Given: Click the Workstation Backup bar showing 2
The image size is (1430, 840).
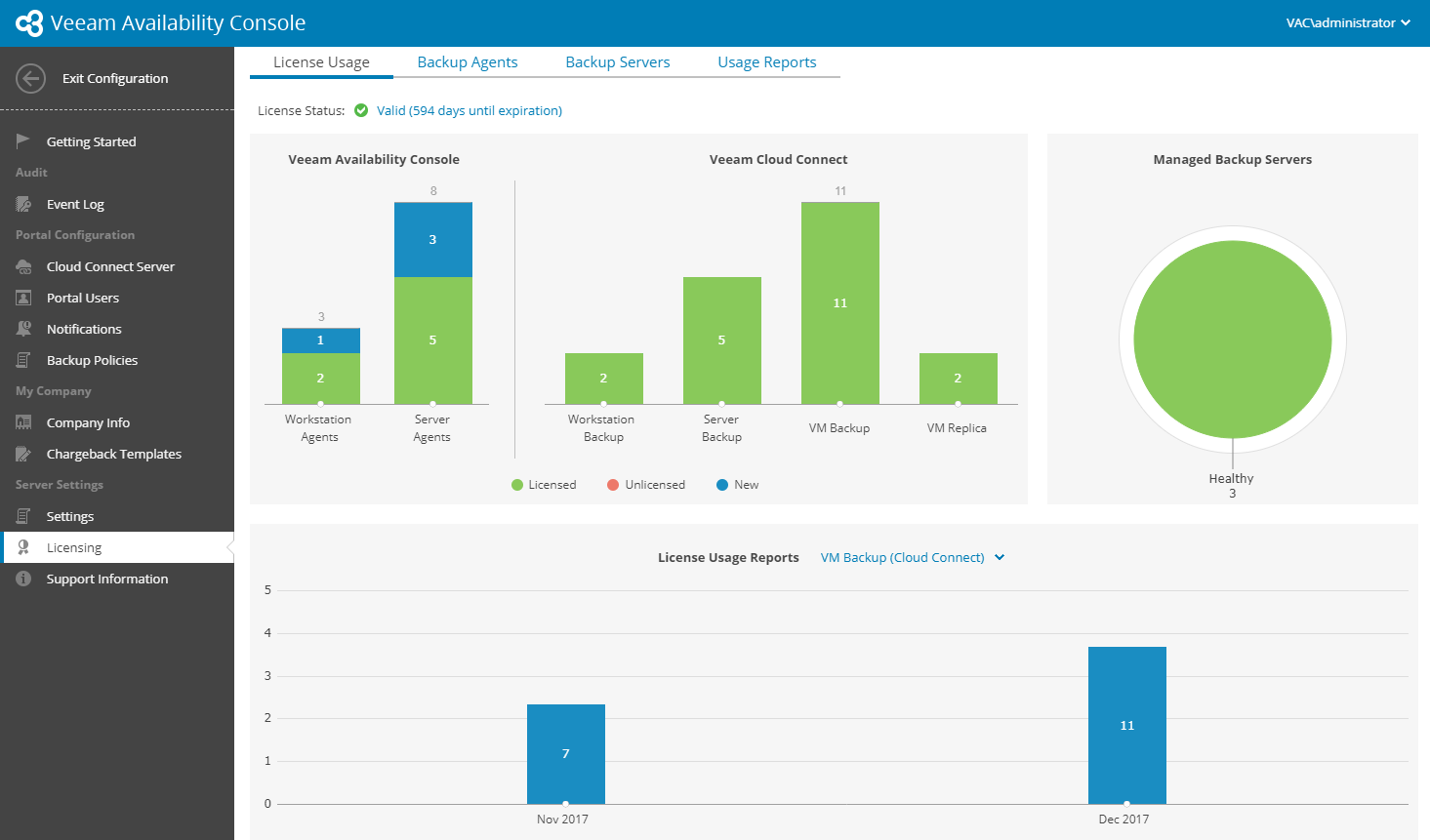Looking at the screenshot, I should click(604, 379).
